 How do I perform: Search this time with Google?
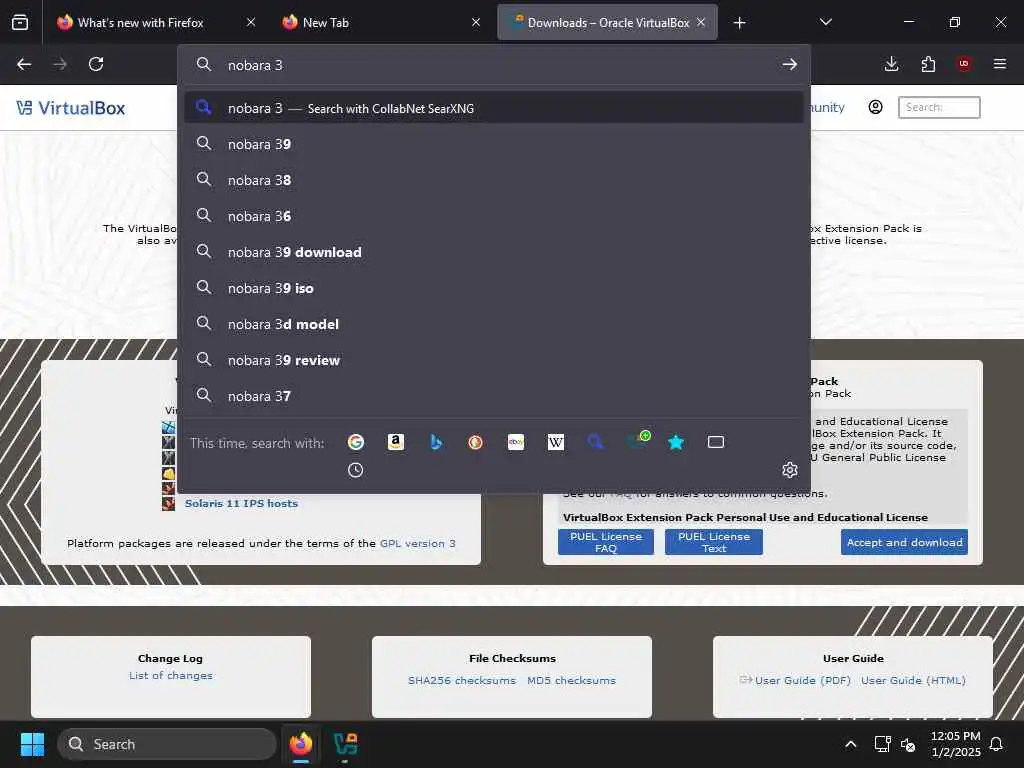click(x=356, y=442)
